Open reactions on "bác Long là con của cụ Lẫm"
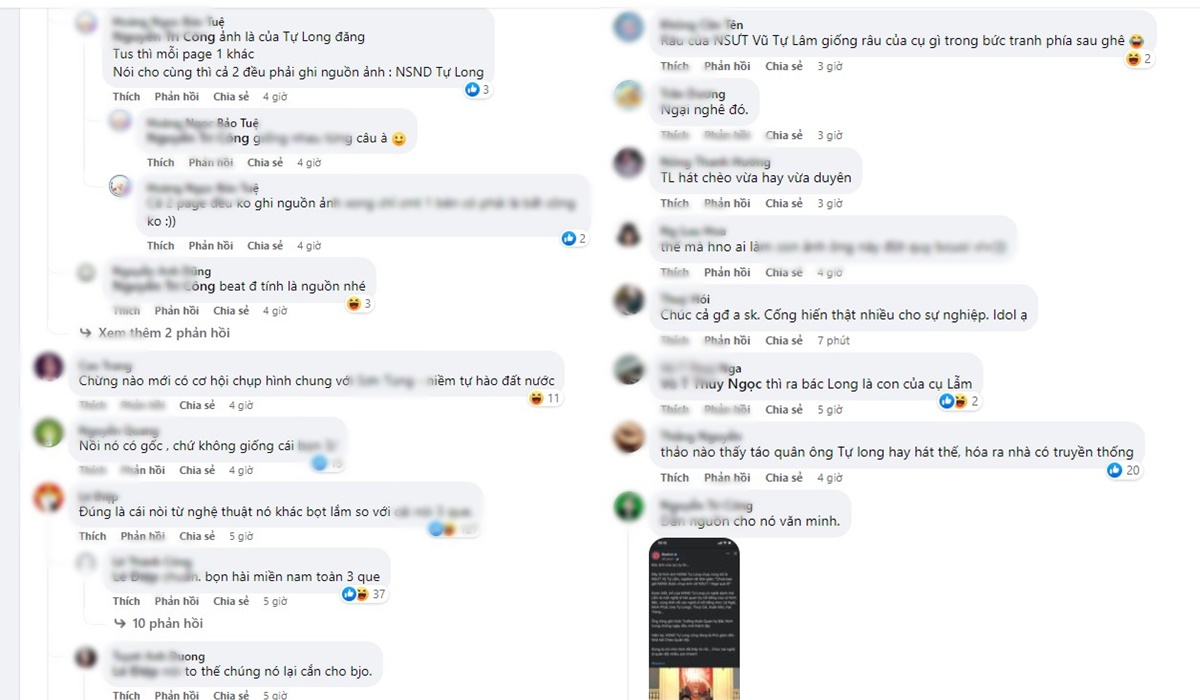 958,401
